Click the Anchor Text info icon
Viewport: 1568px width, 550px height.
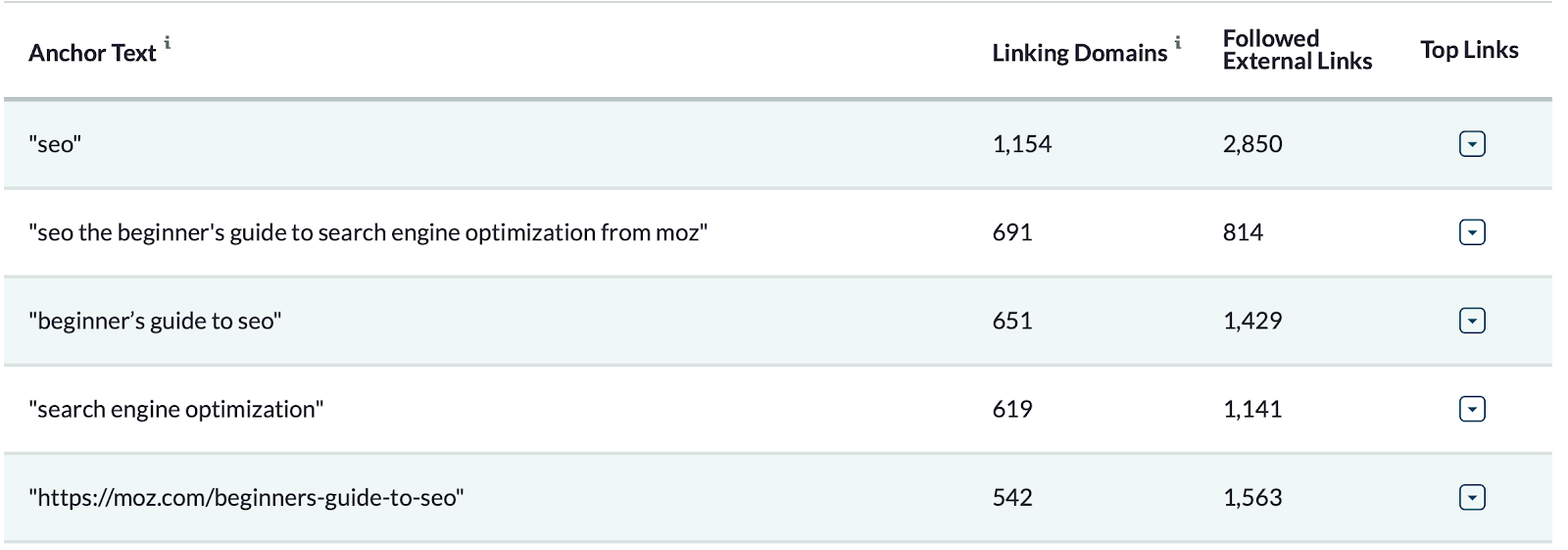point(168,42)
